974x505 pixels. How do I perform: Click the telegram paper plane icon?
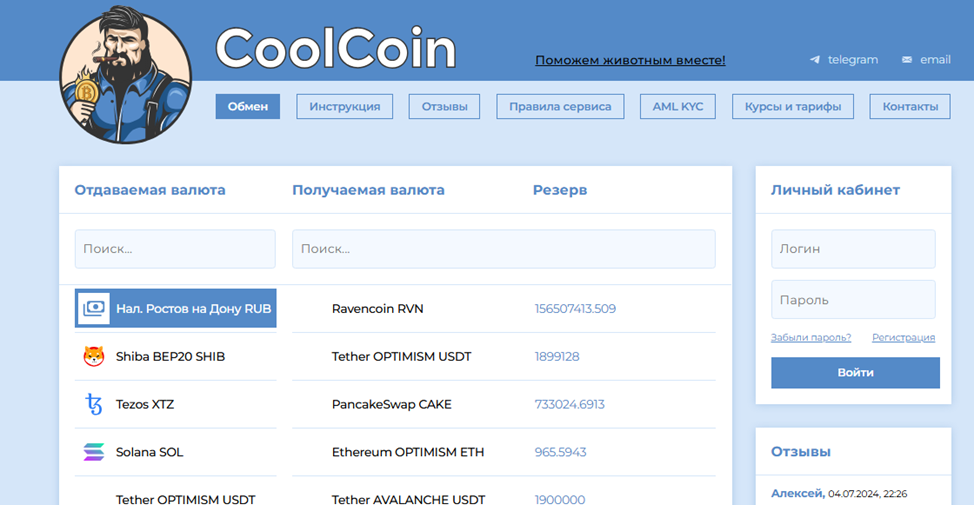pos(815,60)
